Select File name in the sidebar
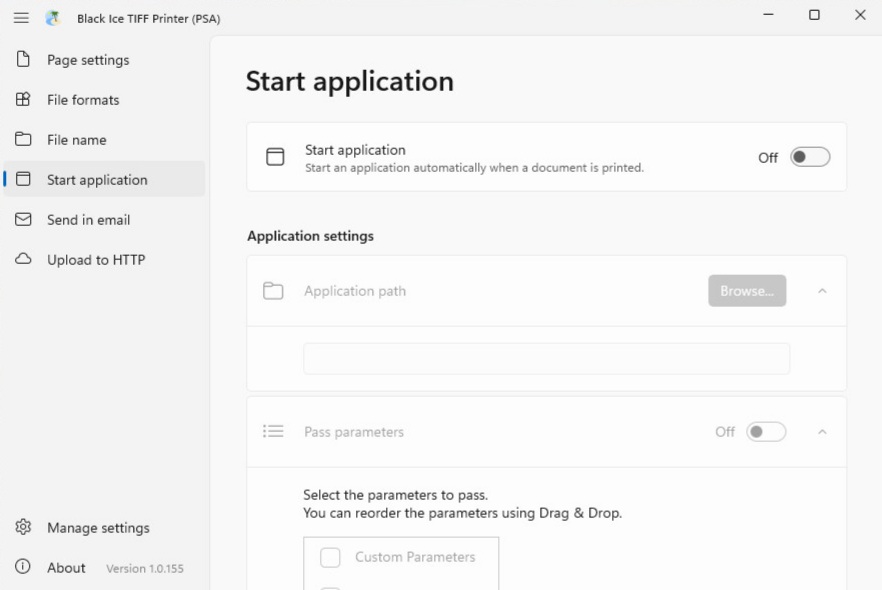The image size is (882, 590). [105, 139]
